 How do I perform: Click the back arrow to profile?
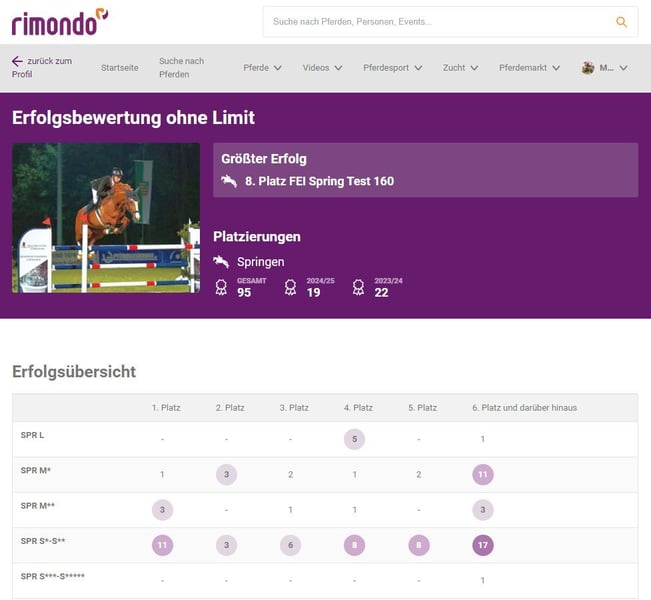pyautogui.click(x=17, y=61)
